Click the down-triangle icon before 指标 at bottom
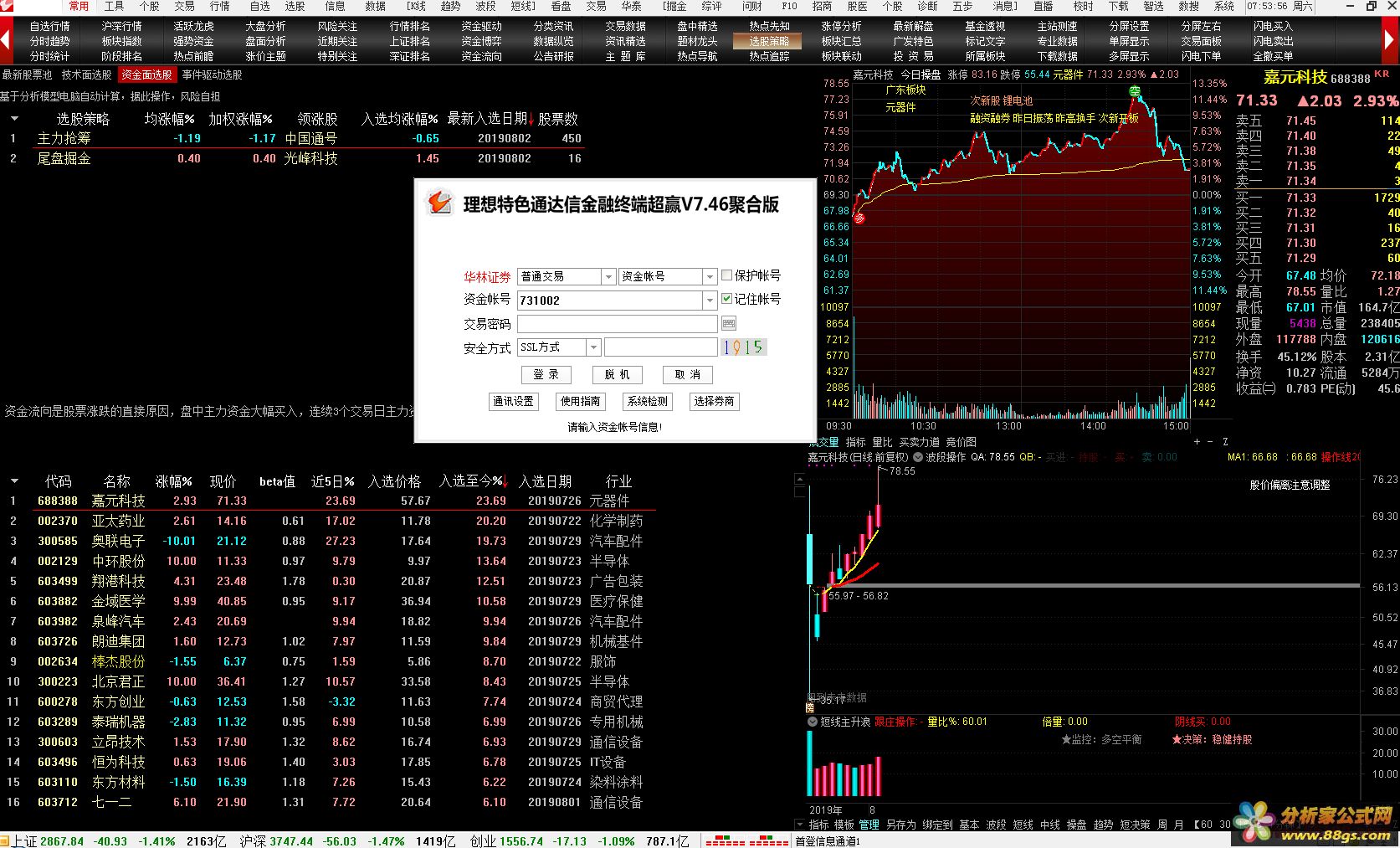 click(799, 825)
